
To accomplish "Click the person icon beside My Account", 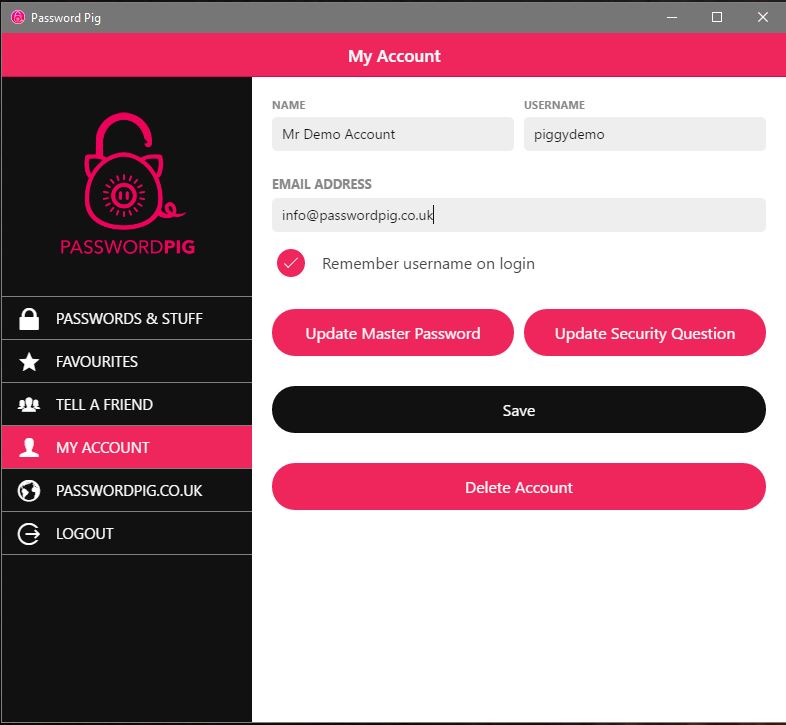I will (x=29, y=447).
